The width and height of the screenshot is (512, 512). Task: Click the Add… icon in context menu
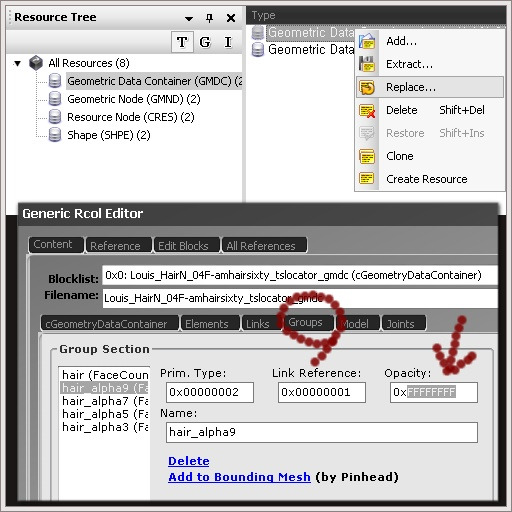point(367,41)
